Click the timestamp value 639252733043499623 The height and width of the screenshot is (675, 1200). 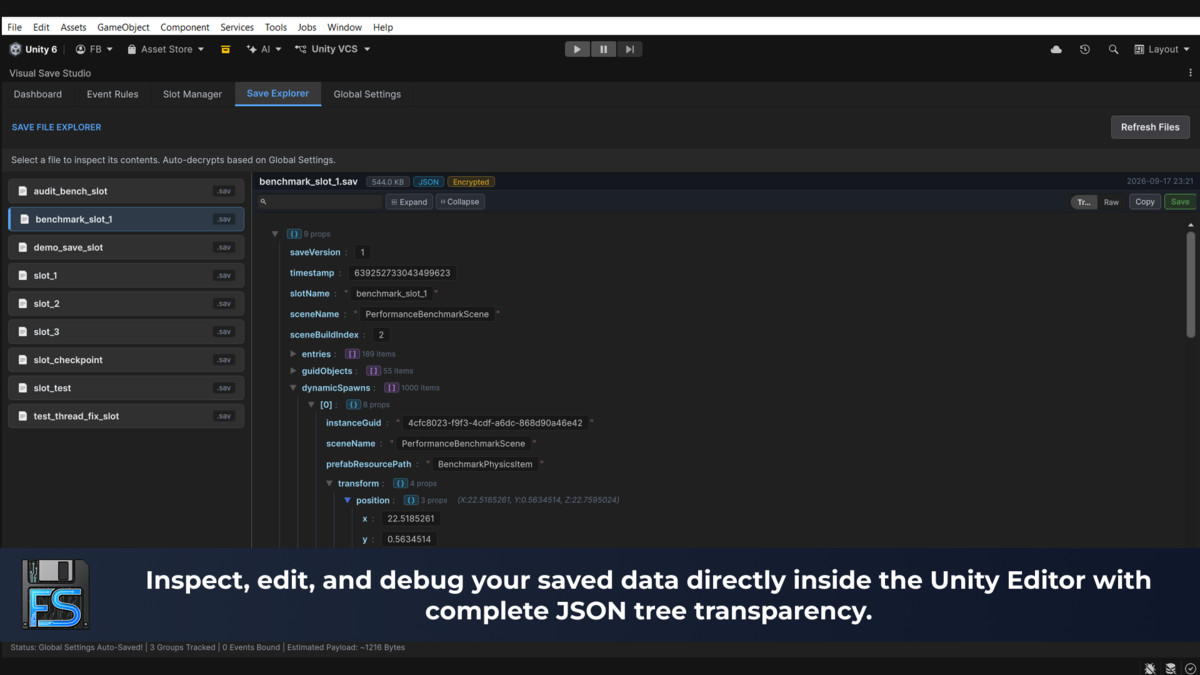[x=402, y=273]
